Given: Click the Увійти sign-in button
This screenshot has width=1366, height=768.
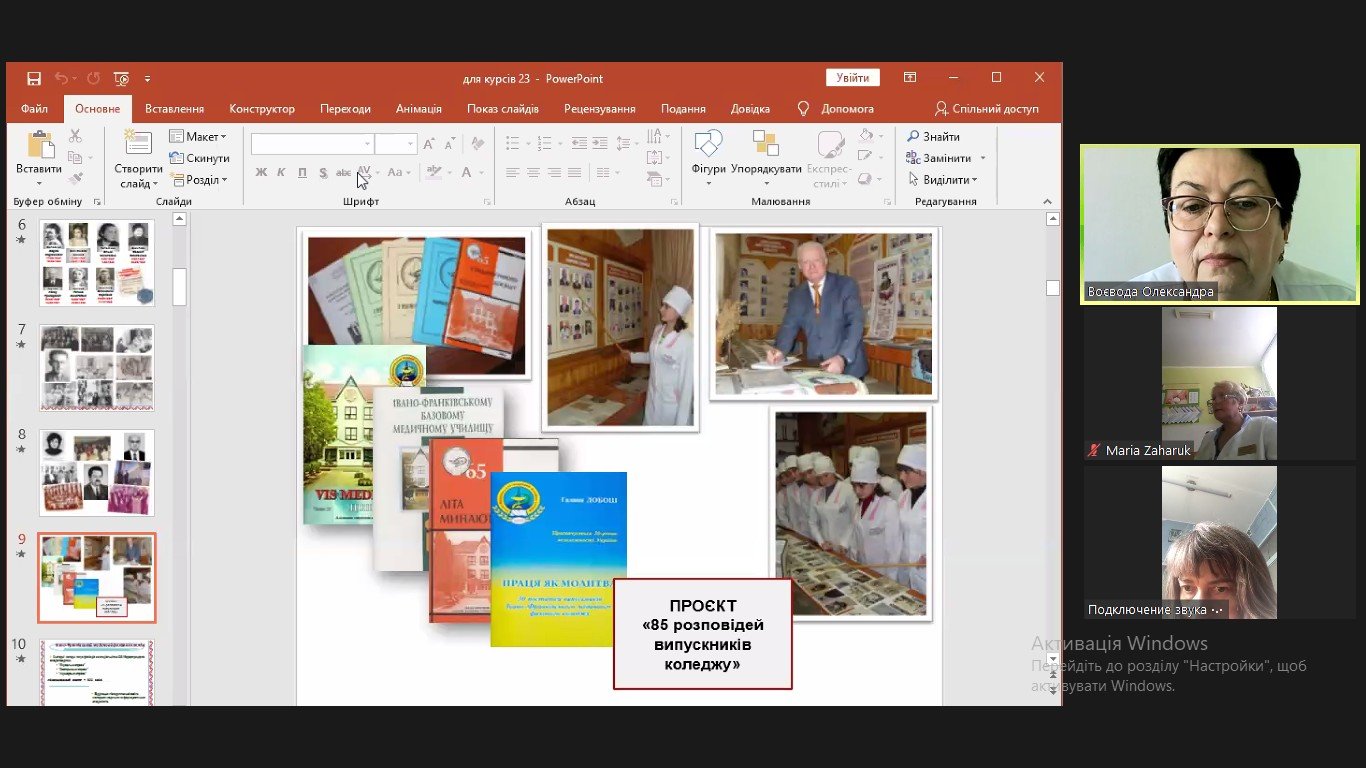Looking at the screenshot, I should [852, 78].
